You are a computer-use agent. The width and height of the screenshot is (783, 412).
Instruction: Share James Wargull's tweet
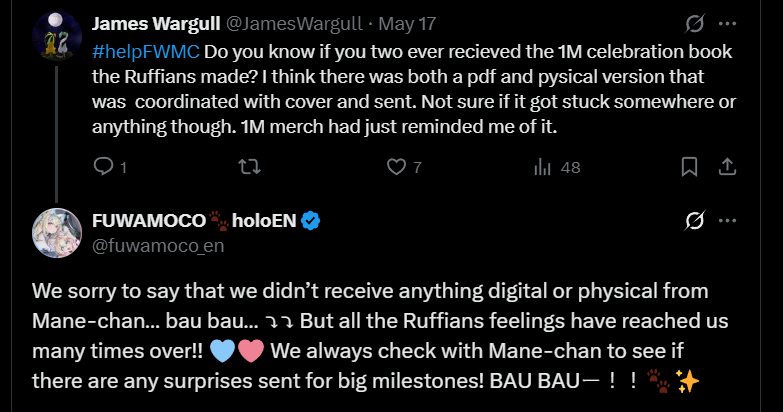tap(727, 167)
